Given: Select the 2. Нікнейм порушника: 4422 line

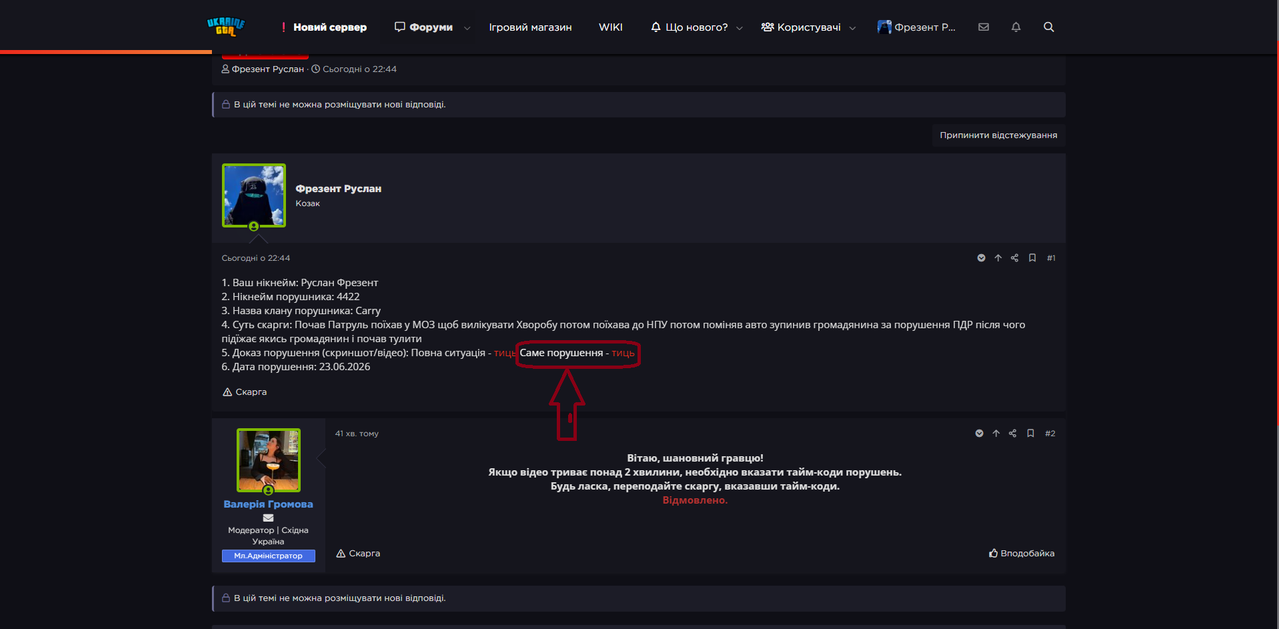Looking at the screenshot, I should [291, 297].
